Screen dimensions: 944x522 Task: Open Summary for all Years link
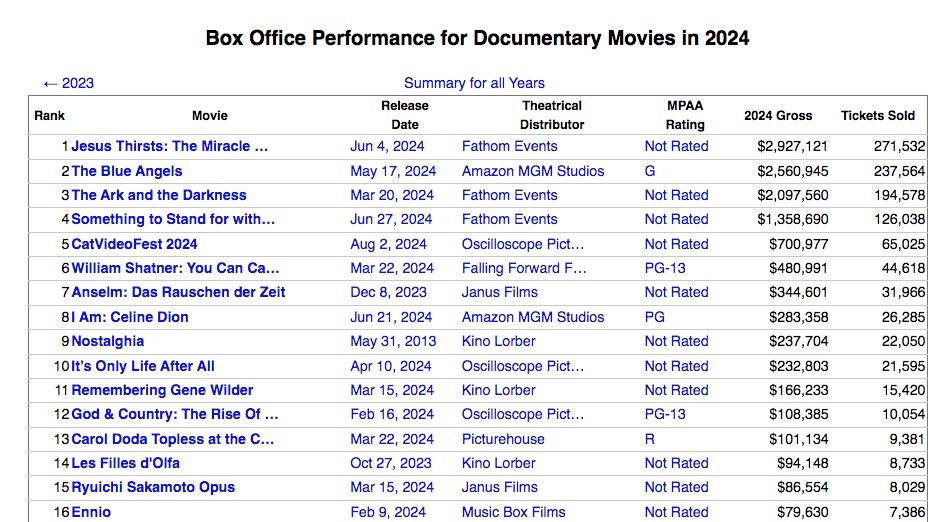(x=474, y=83)
